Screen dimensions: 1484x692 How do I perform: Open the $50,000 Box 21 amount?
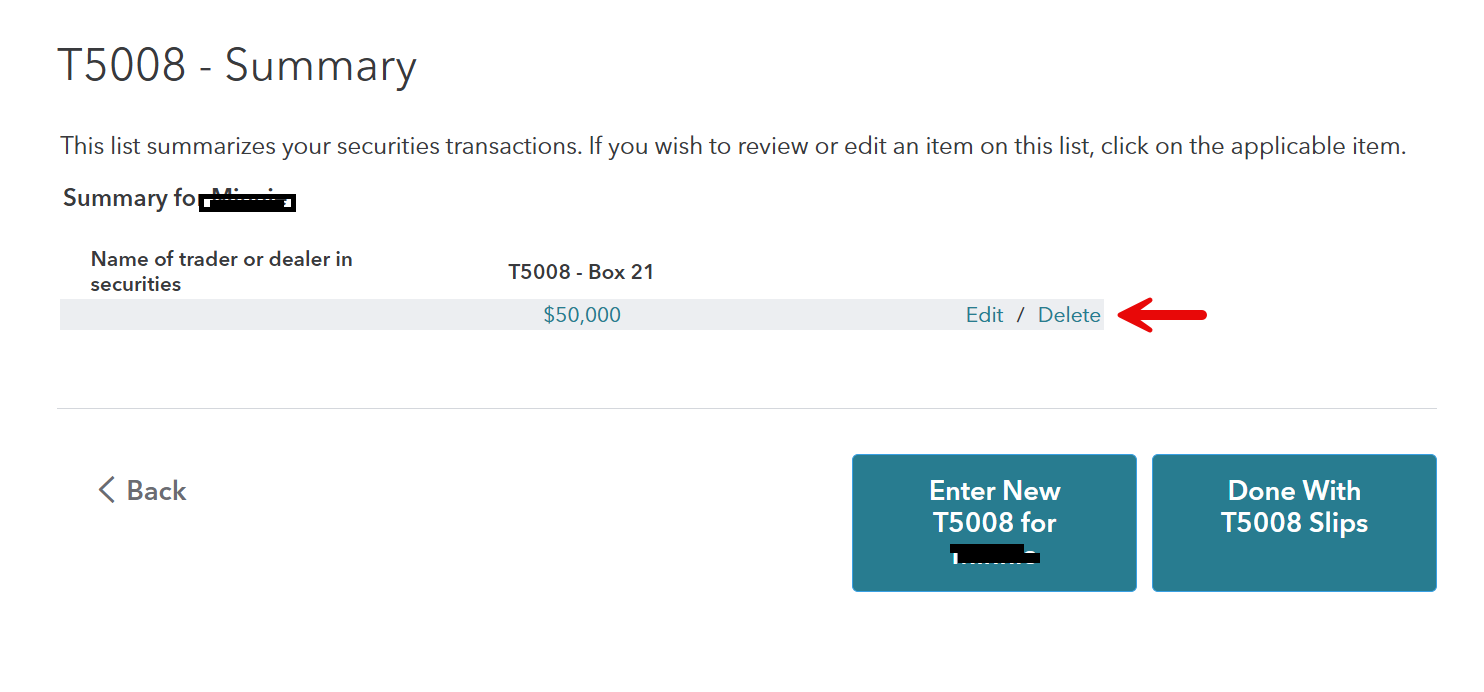click(582, 315)
